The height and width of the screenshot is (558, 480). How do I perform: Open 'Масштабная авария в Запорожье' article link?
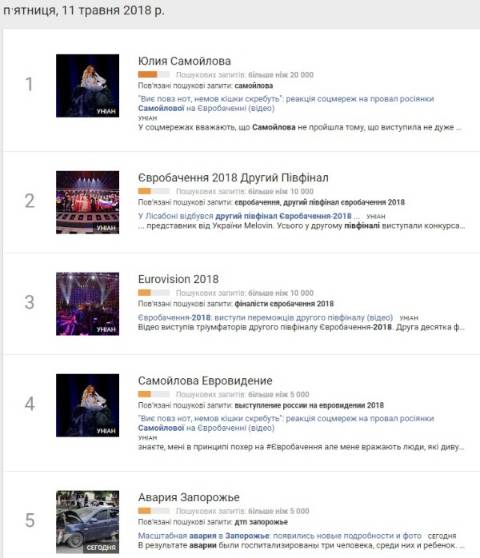pos(280,536)
